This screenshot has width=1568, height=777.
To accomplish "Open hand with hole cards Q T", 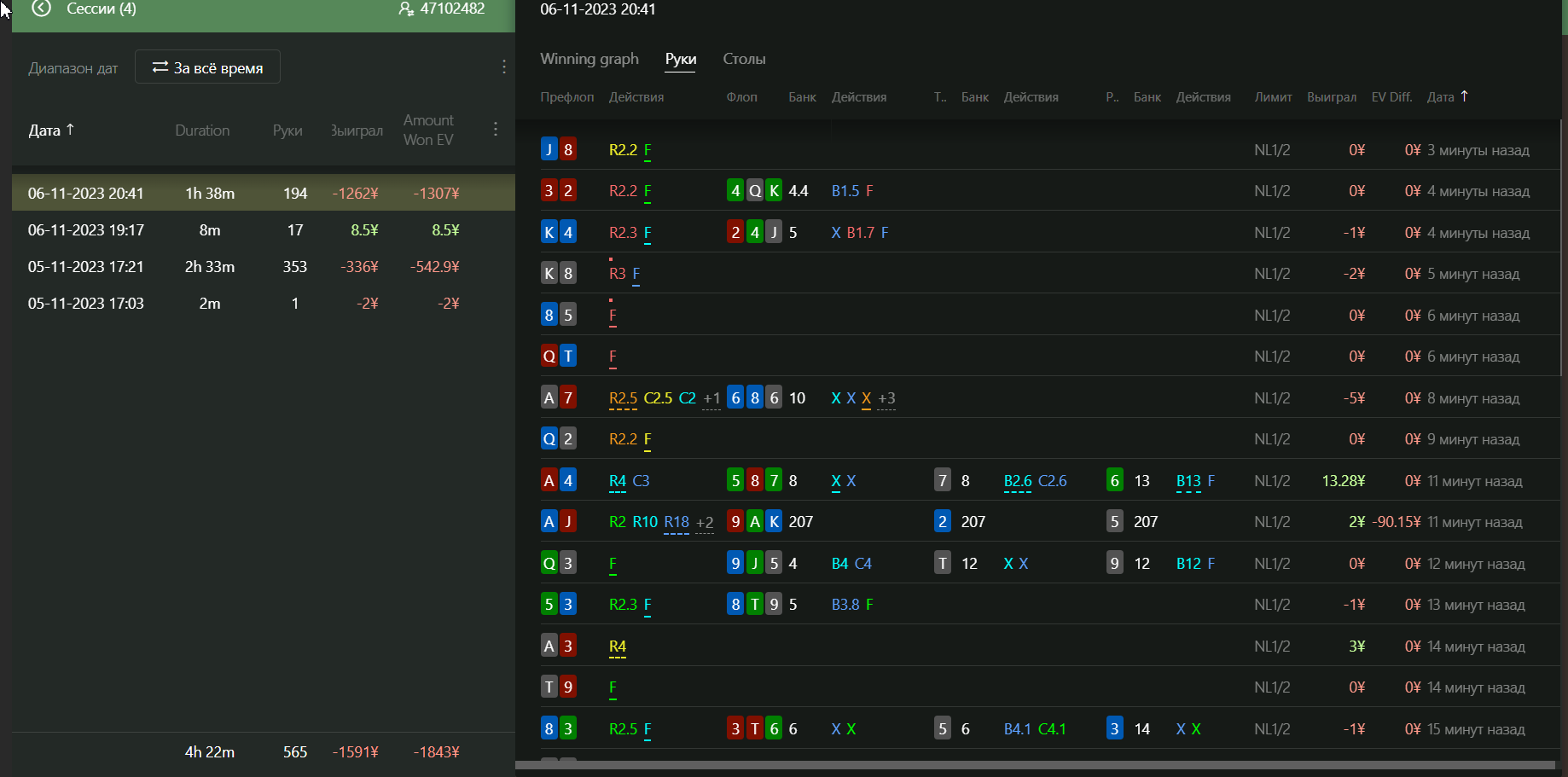I will click(x=1049, y=357).
